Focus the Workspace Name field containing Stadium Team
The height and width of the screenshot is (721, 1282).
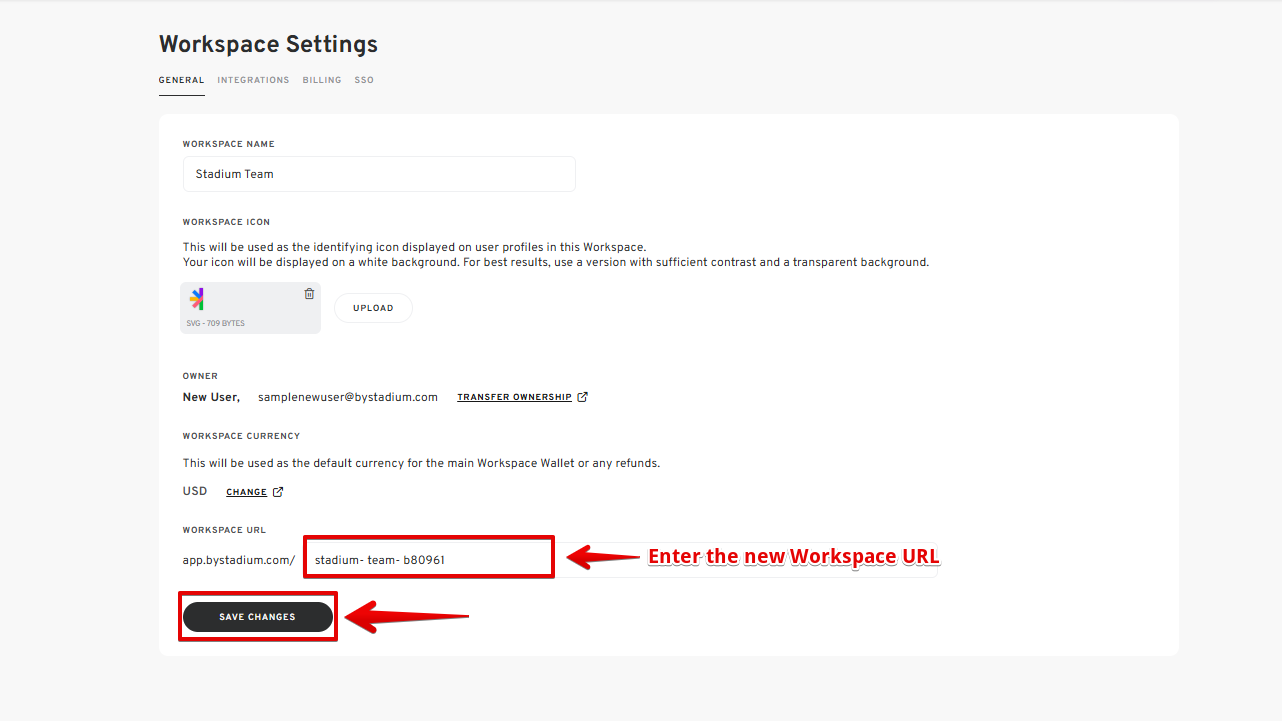click(379, 174)
